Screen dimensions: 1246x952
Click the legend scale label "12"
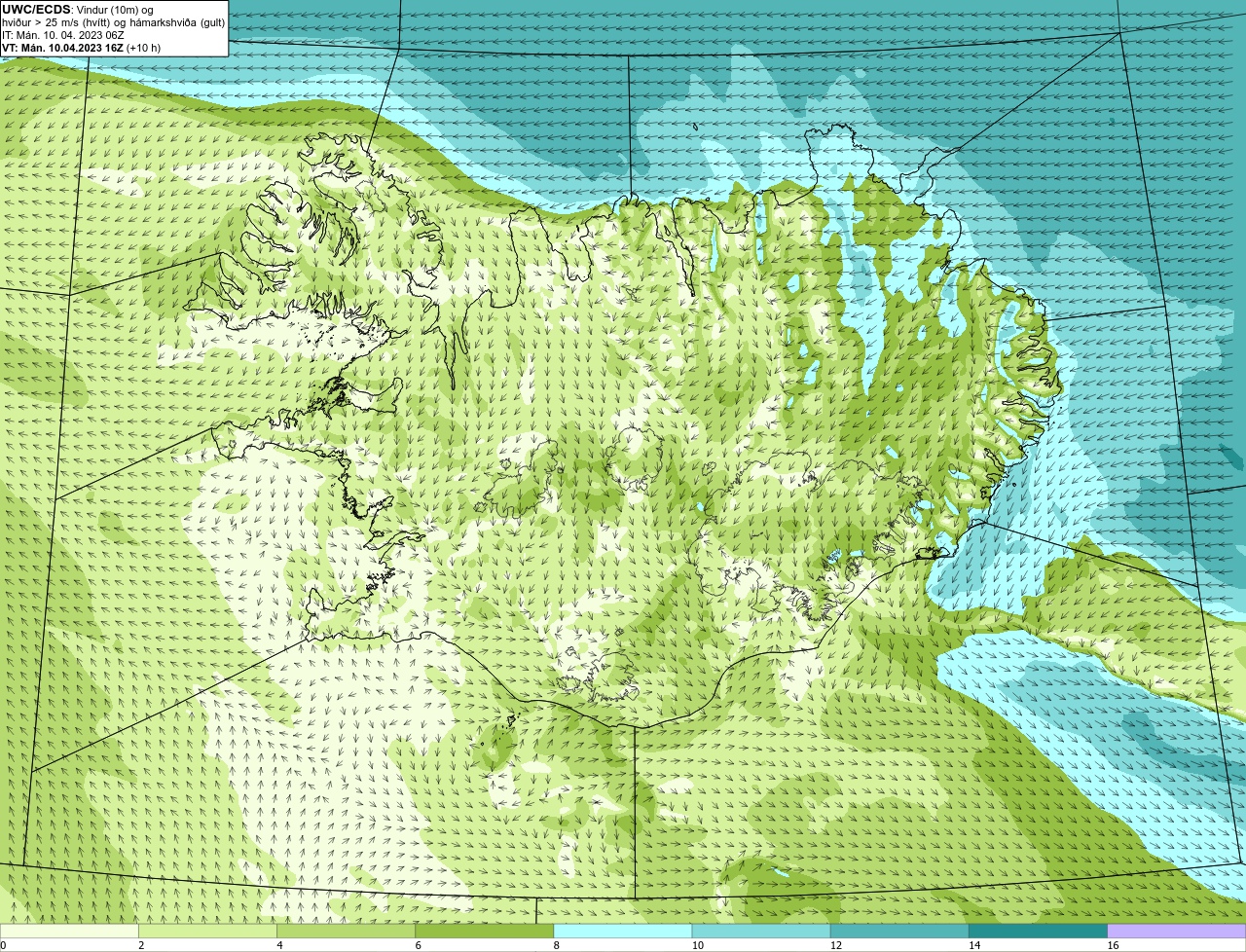click(x=836, y=945)
